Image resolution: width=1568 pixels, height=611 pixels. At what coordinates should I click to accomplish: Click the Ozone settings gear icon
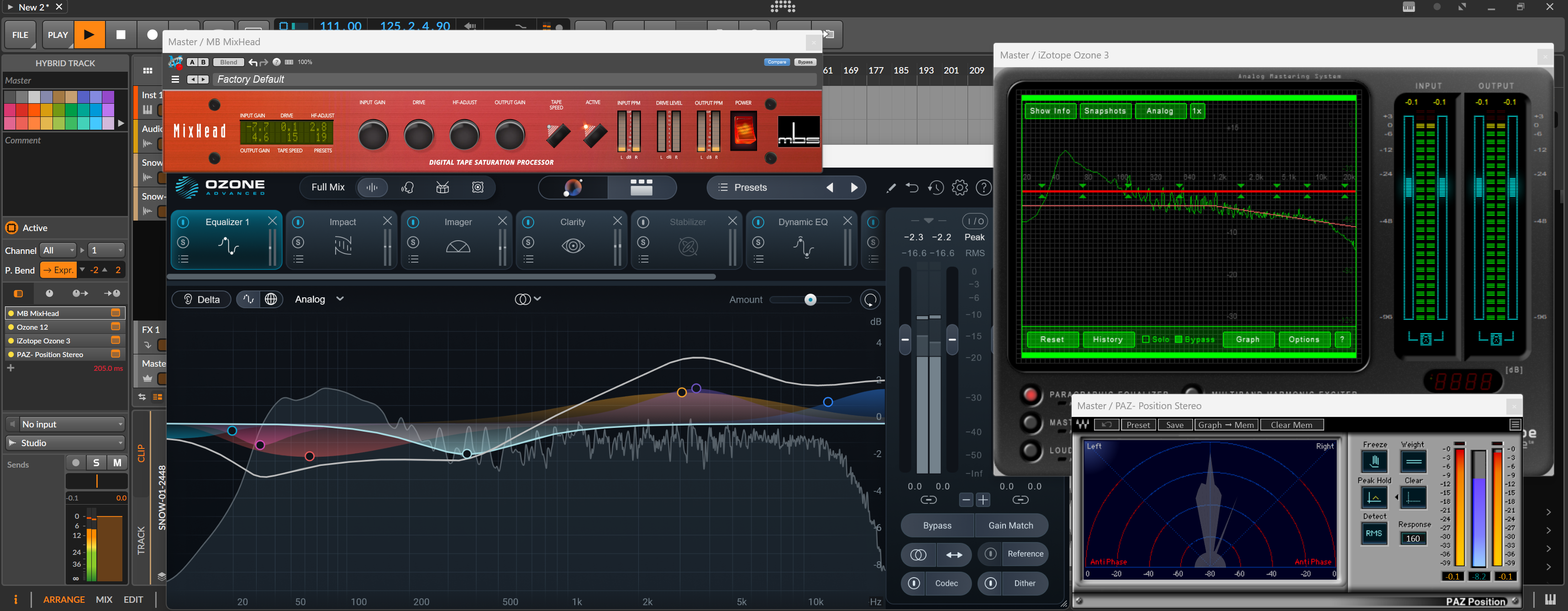click(x=959, y=188)
